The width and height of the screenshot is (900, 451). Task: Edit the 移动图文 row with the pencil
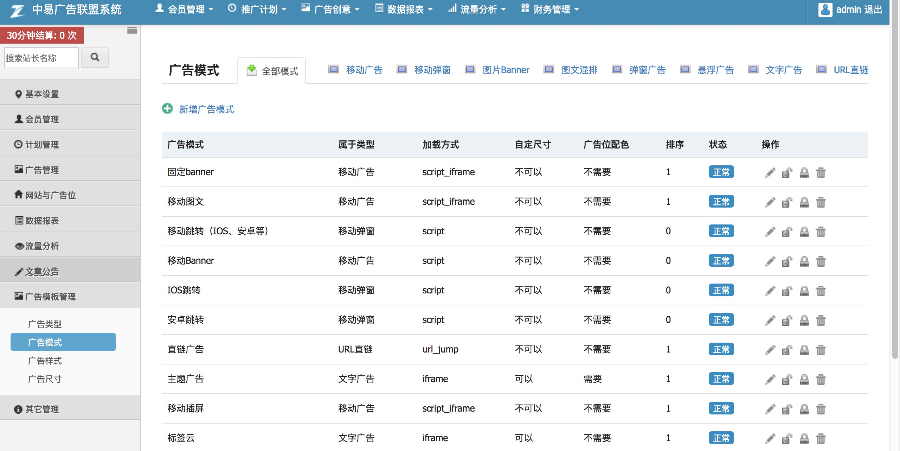click(x=770, y=202)
